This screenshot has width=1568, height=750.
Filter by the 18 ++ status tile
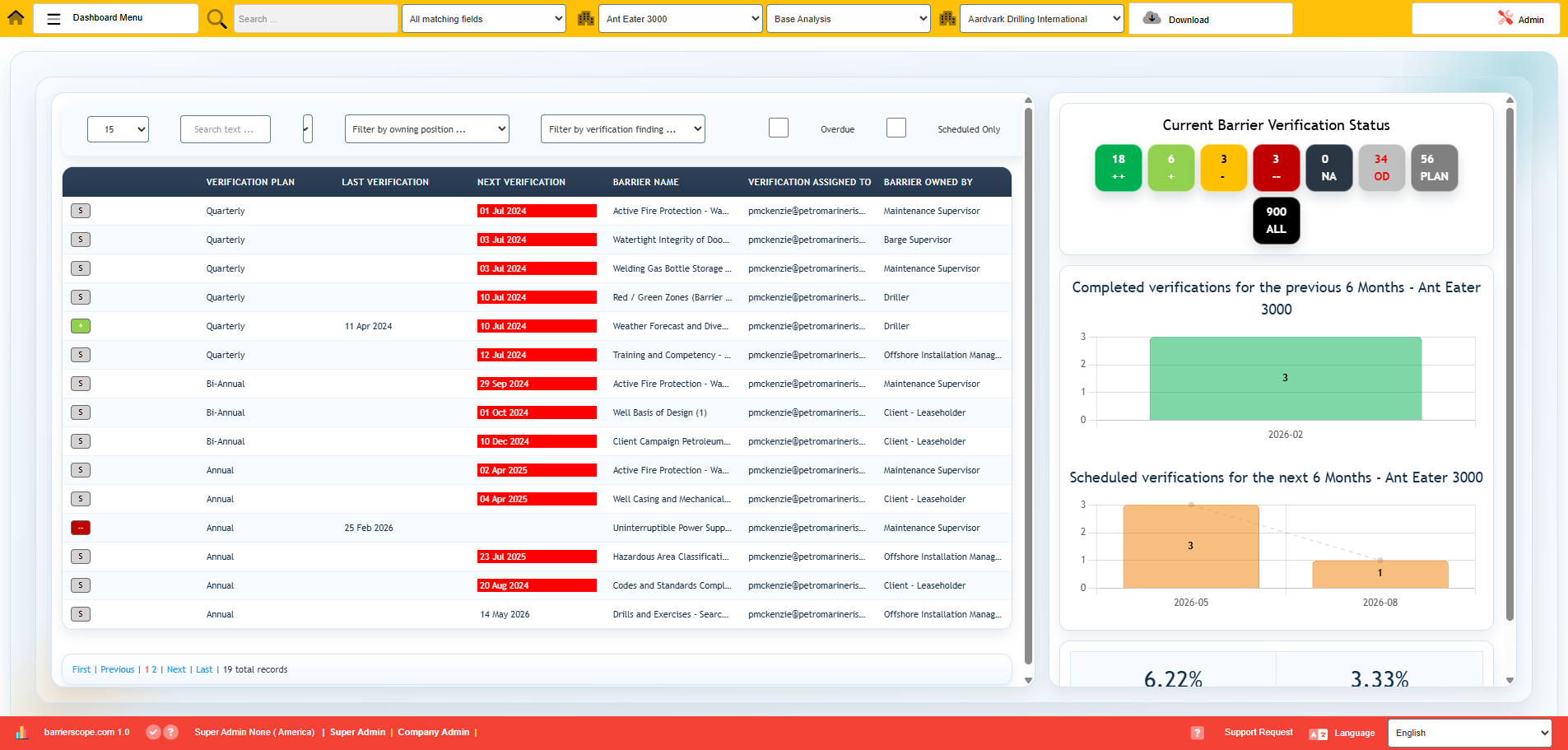point(1119,168)
